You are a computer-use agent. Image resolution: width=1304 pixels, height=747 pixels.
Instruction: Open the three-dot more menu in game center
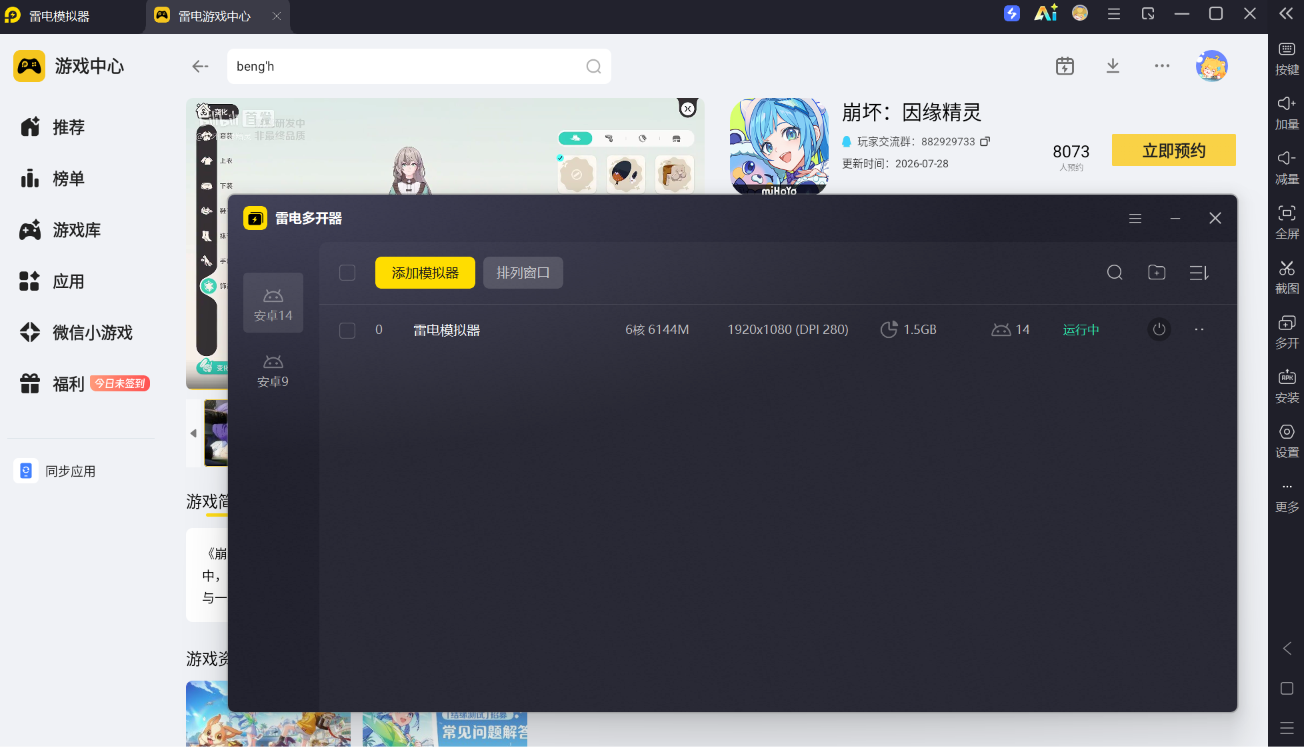pyautogui.click(x=1162, y=66)
